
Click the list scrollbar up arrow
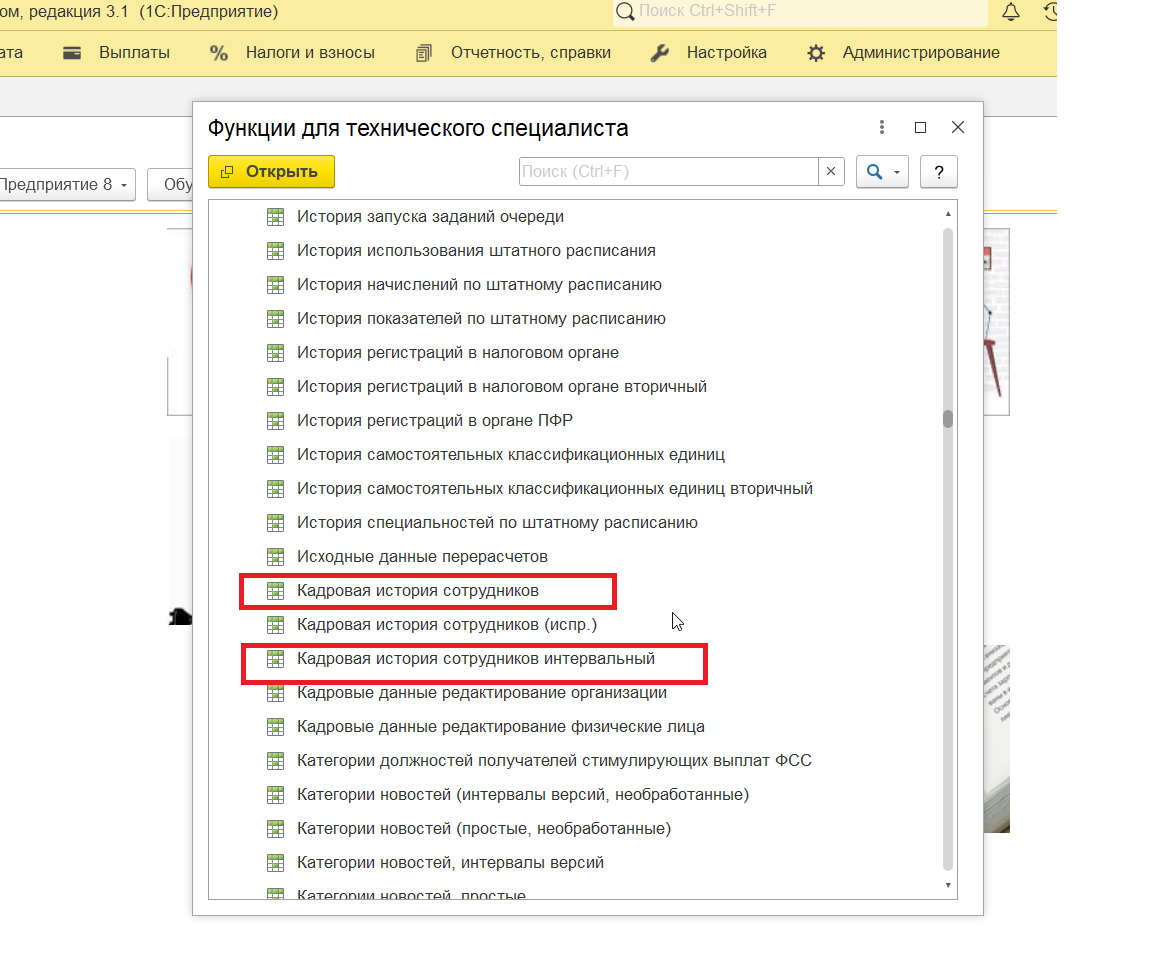948,214
